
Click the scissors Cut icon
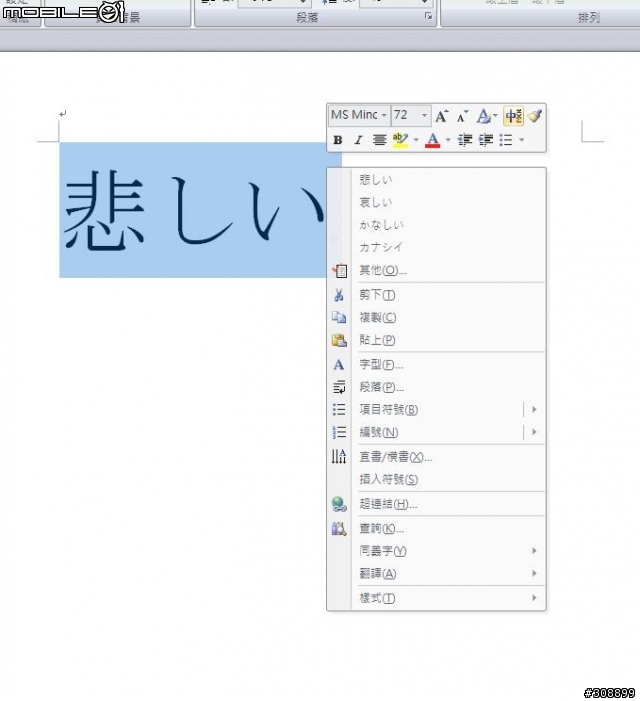tap(339, 295)
